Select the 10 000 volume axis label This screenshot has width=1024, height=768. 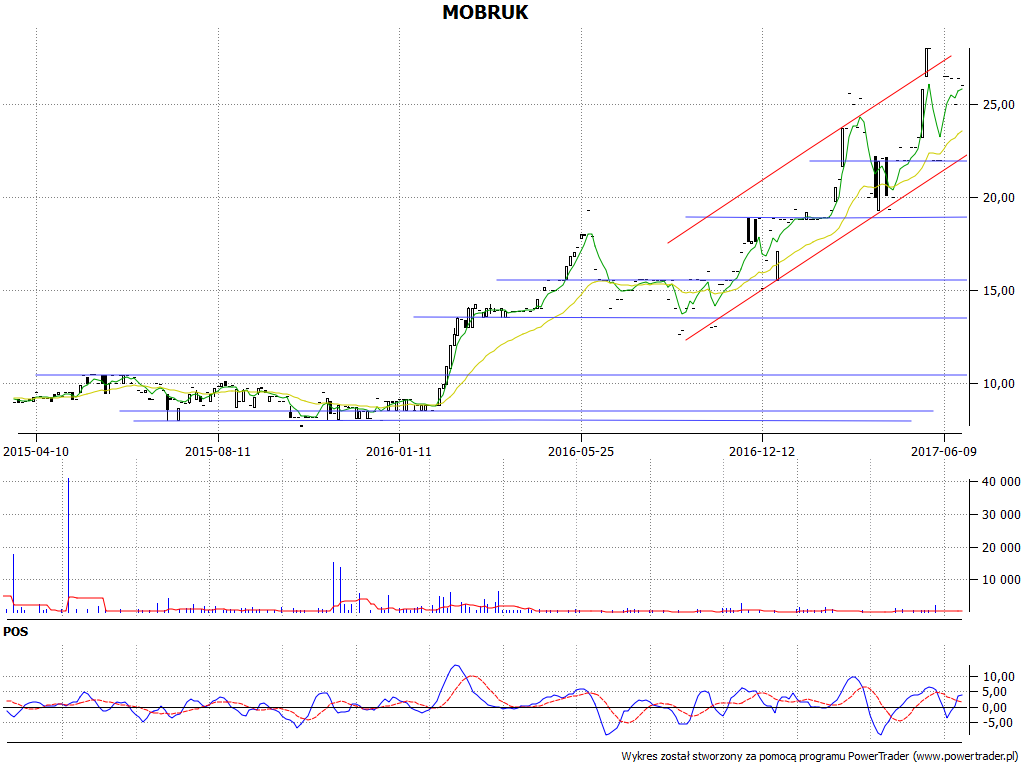1001,579
